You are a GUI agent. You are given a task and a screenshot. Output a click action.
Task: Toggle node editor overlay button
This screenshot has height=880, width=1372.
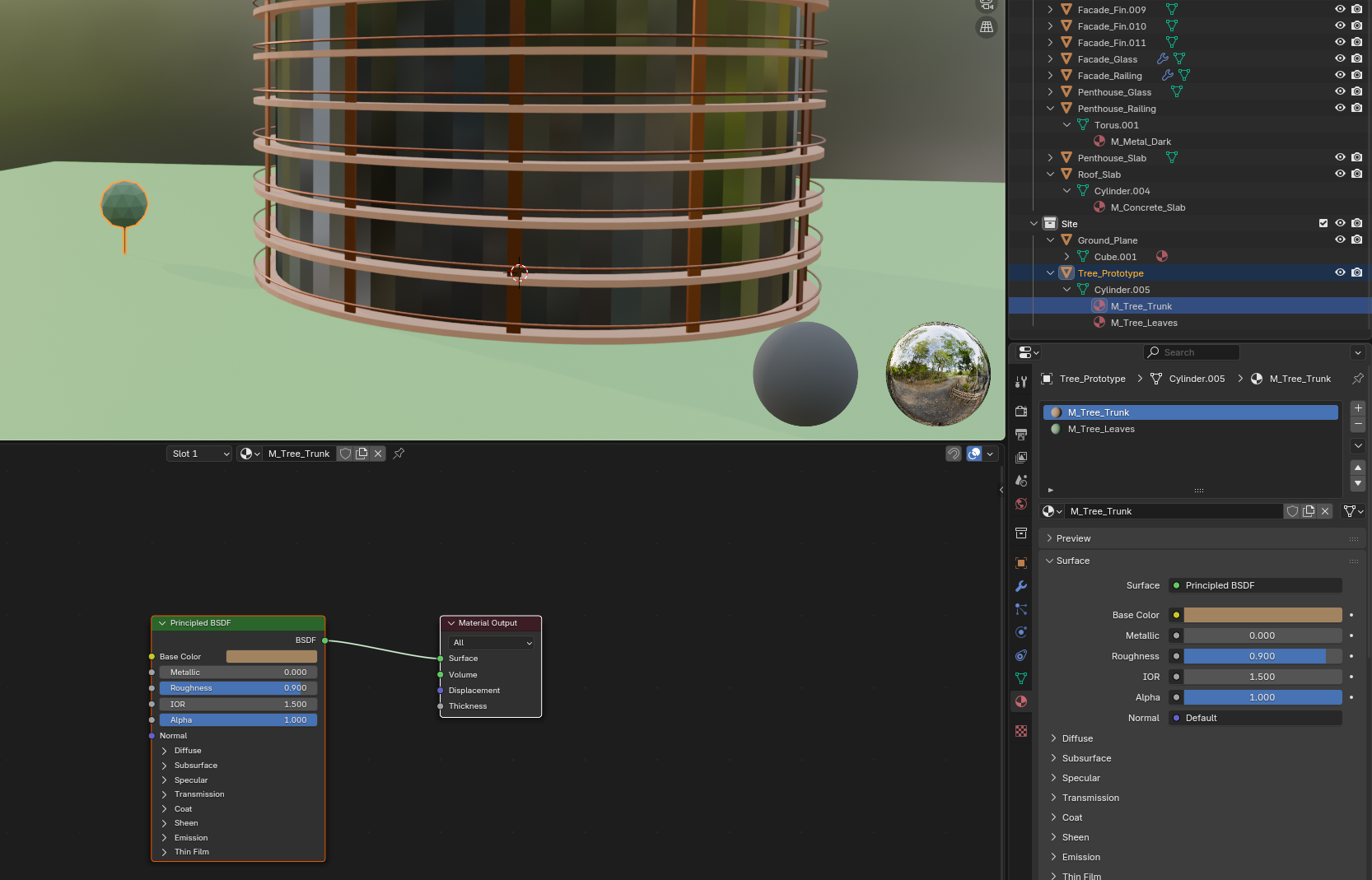[x=974, y=454]
